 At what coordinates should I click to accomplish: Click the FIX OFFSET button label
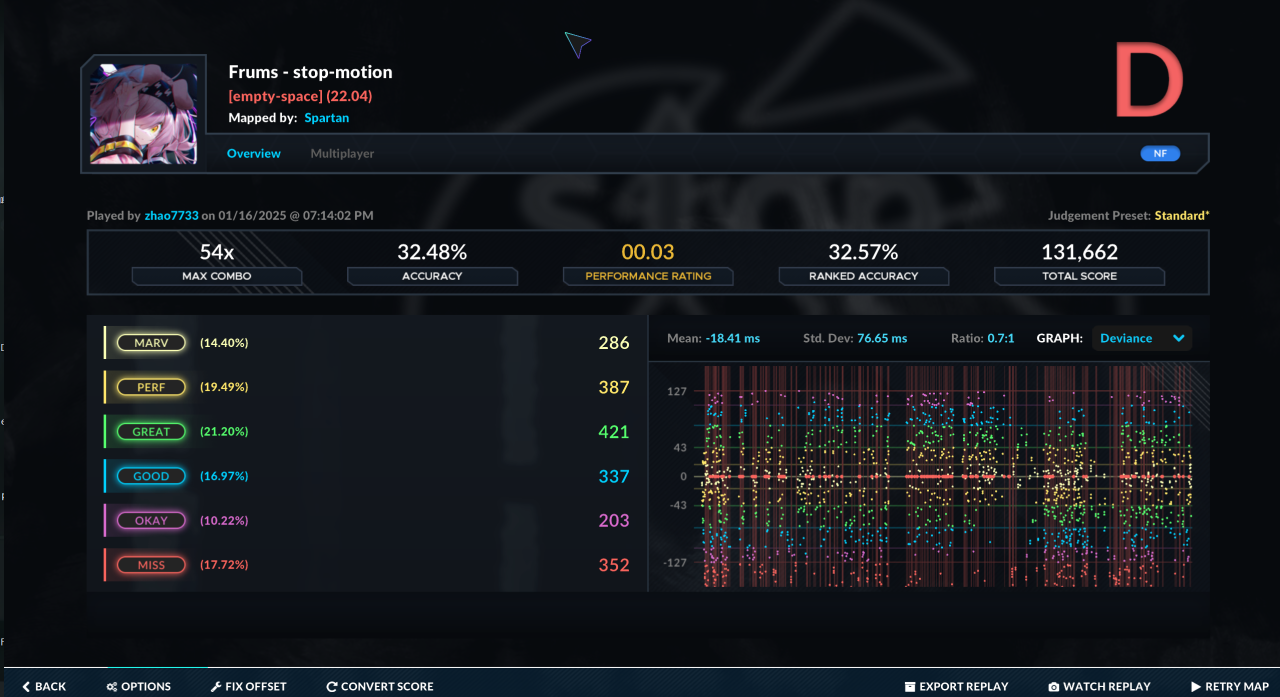(256, 687)
